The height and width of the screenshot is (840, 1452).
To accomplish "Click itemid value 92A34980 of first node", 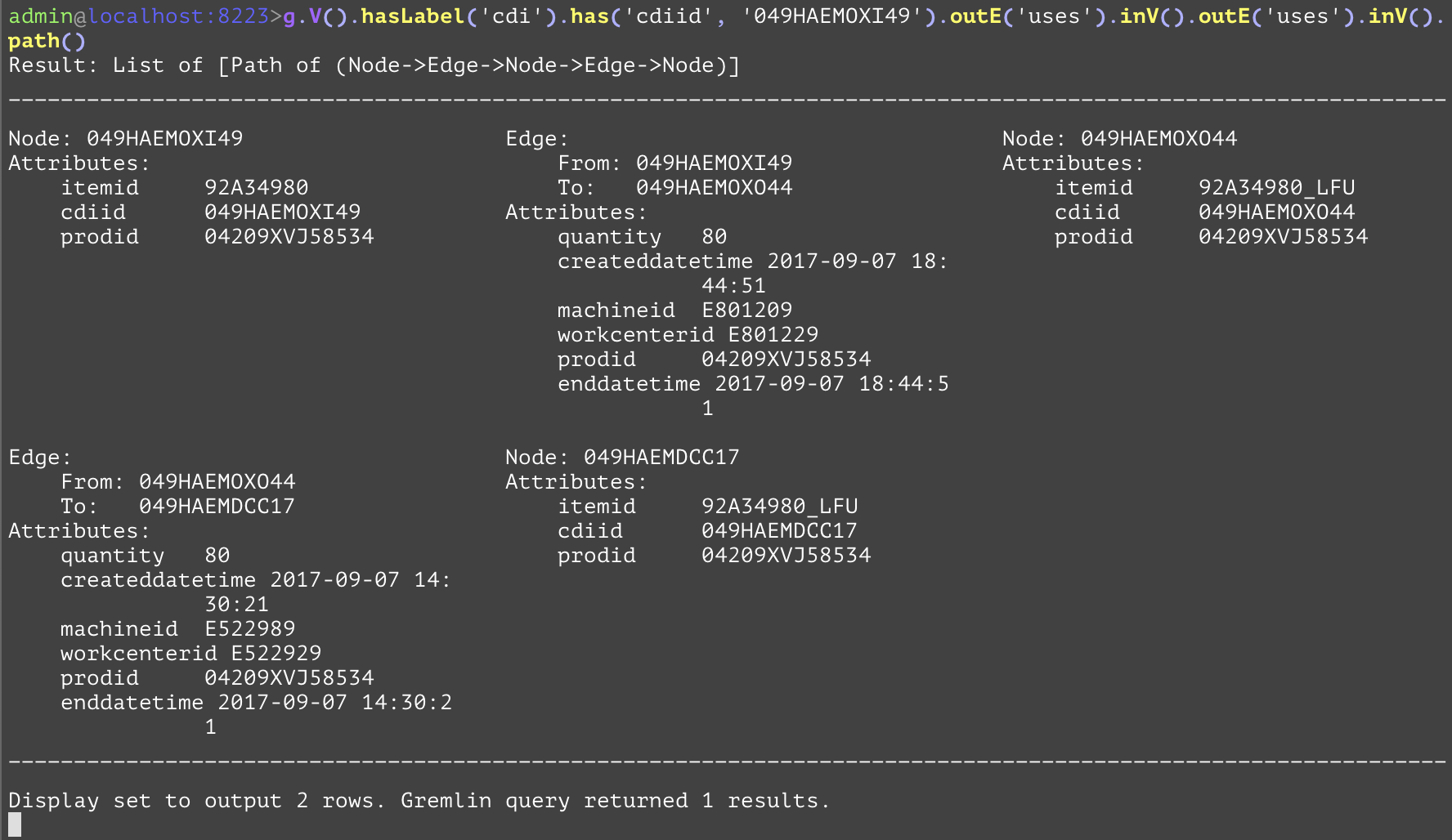I will pos(256,188).
